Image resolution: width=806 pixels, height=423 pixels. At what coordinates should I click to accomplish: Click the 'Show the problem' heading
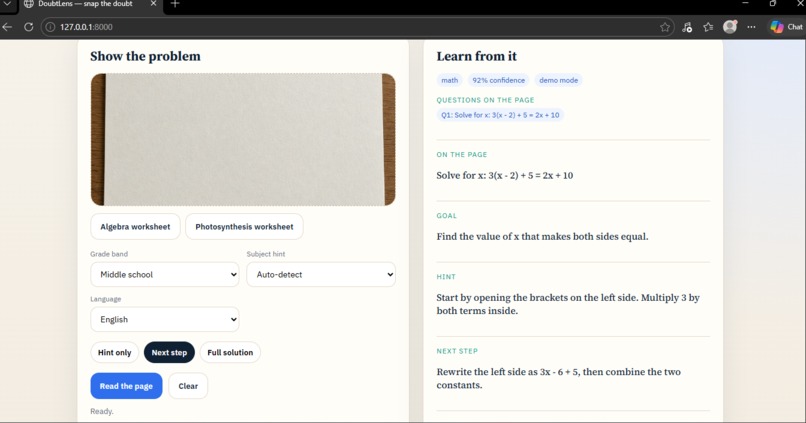coord(145,56)
